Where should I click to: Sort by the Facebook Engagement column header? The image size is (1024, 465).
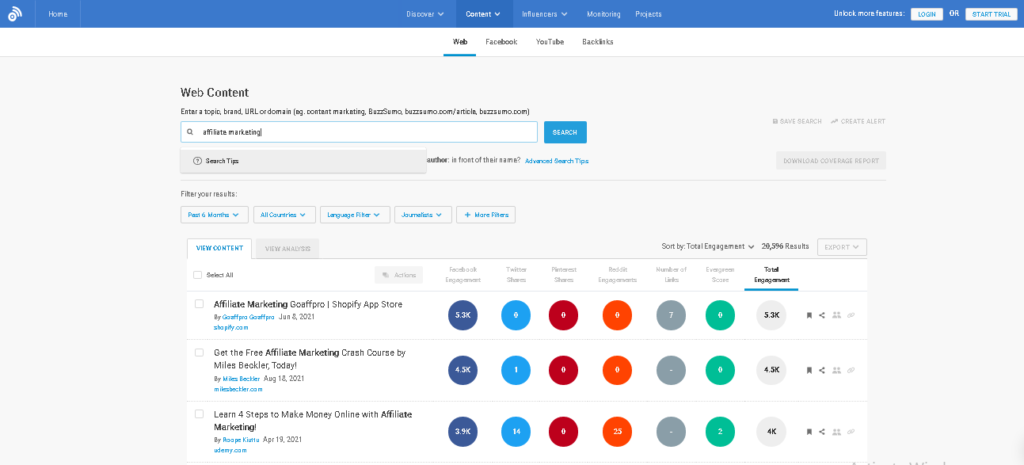coord(463,275)
